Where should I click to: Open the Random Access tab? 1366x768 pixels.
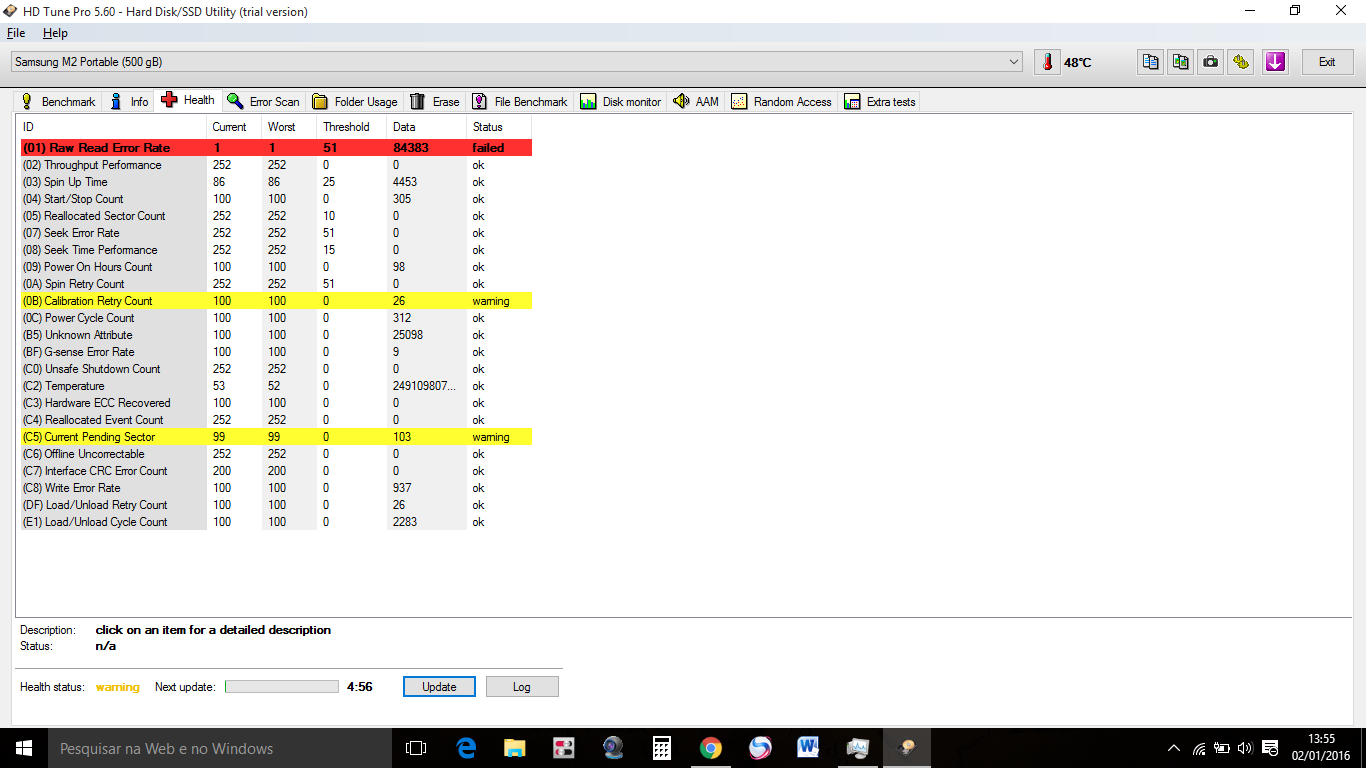click(781, 102)
